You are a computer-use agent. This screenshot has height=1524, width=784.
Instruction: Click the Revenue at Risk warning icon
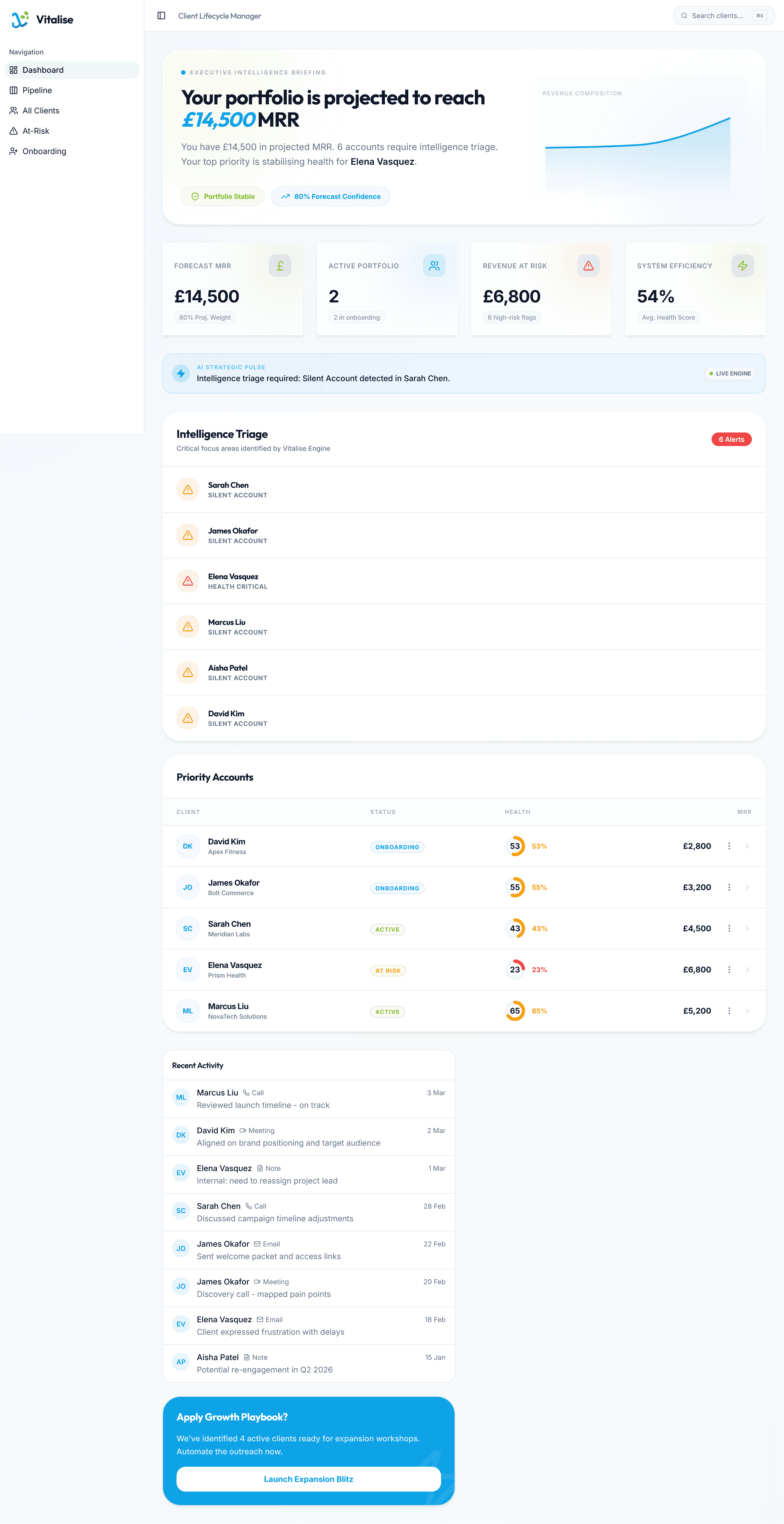click(x=588, y=266)
